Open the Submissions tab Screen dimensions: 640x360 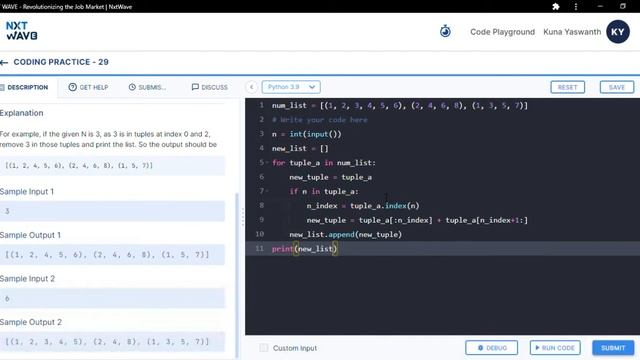click(147, 87)
